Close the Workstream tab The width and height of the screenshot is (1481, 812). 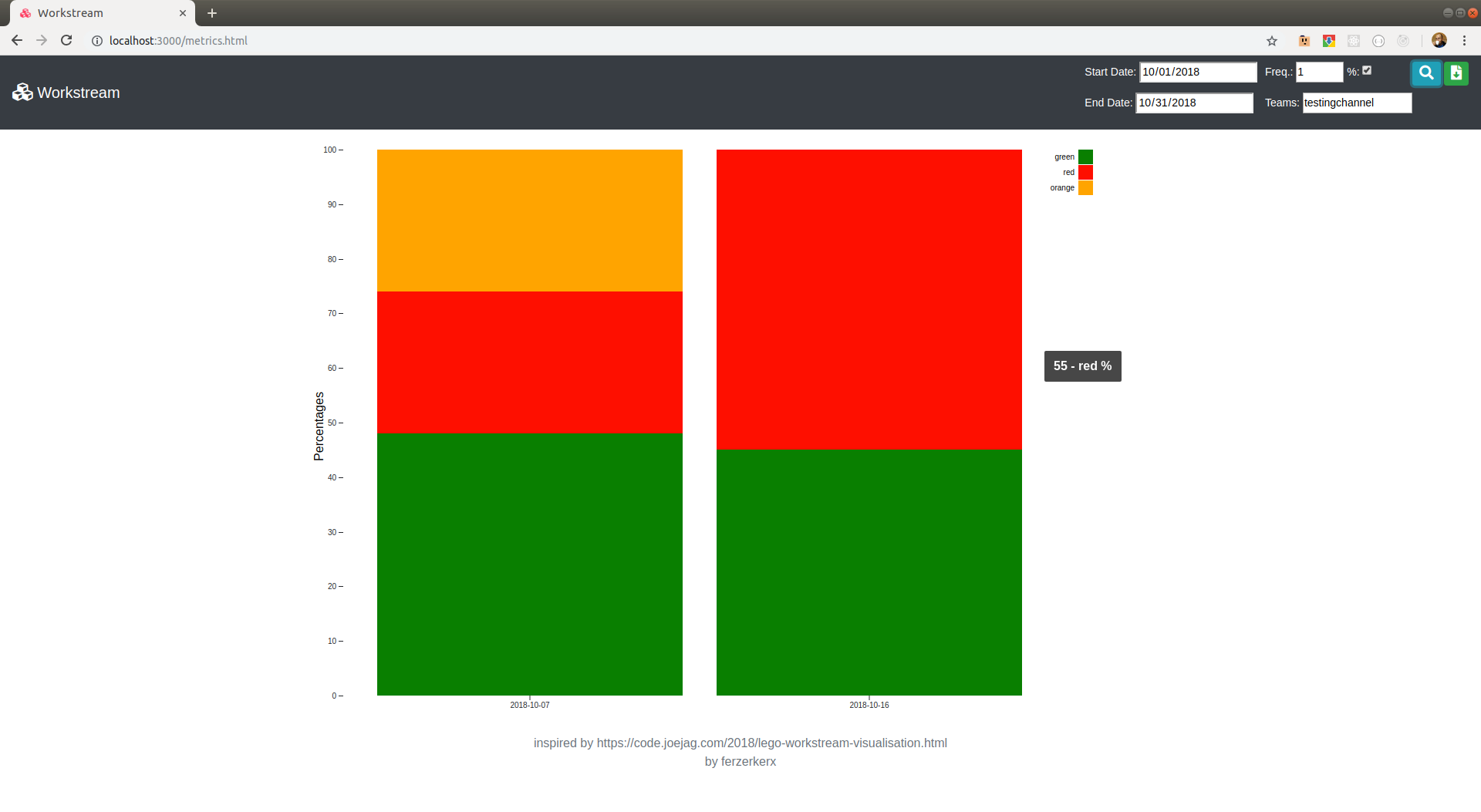183,13
